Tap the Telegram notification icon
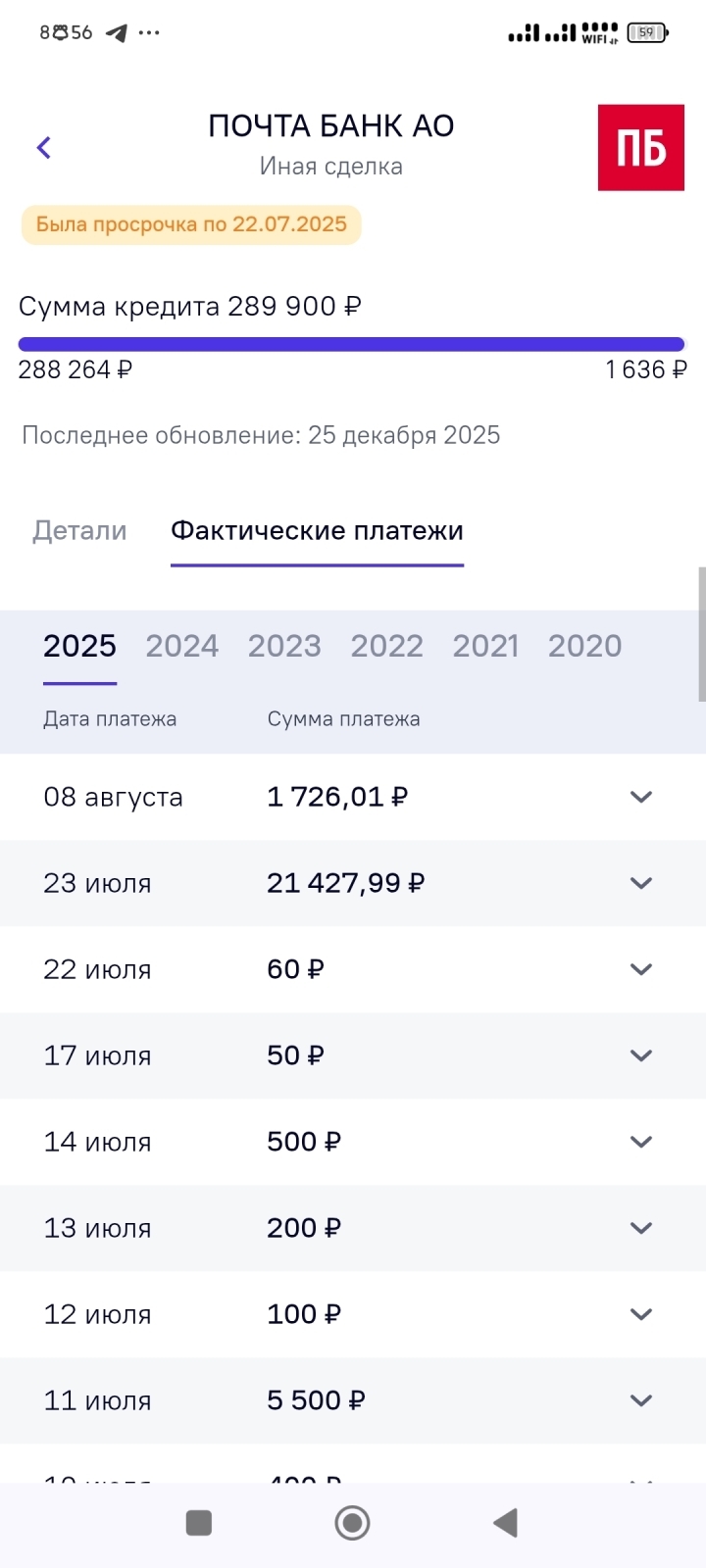706x1568 pixels. click(x=117, y=33)
